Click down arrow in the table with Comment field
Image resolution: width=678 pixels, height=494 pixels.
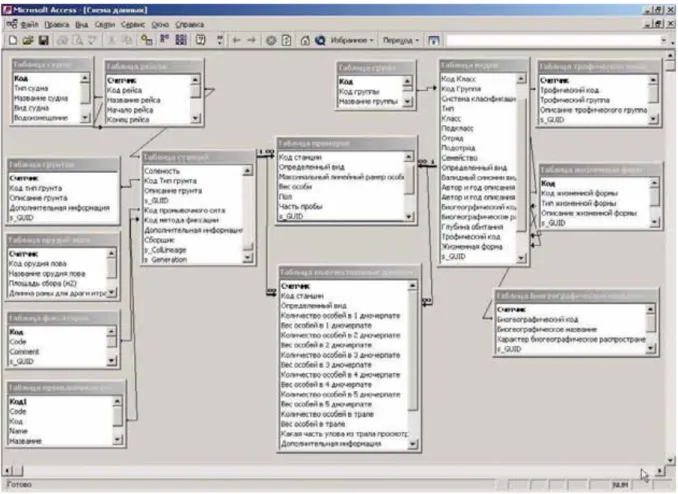[x=111, y=360]
